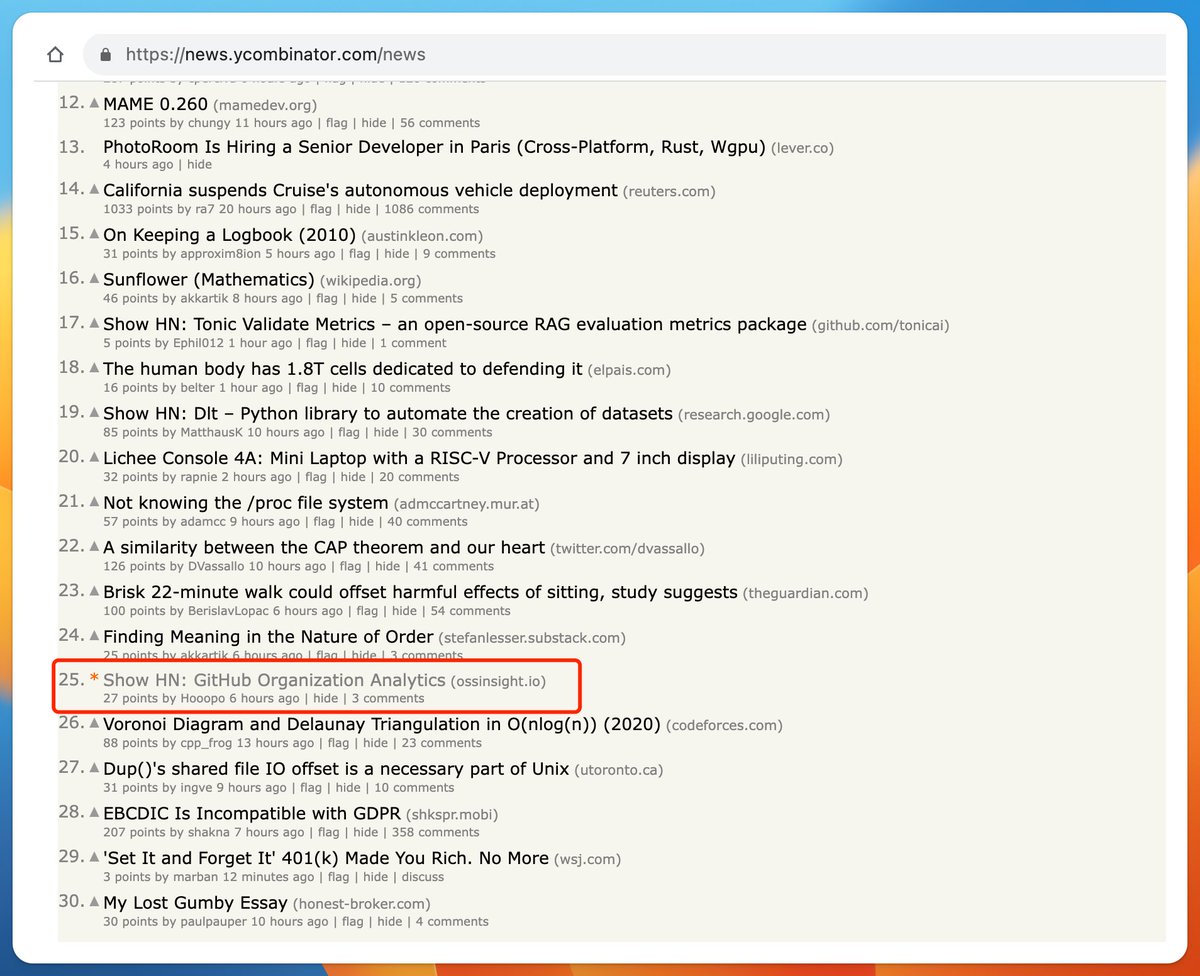Open the Show HN GitHub Organization Analytics link
Screen dimensions: 1200x976
pos(274,680)
